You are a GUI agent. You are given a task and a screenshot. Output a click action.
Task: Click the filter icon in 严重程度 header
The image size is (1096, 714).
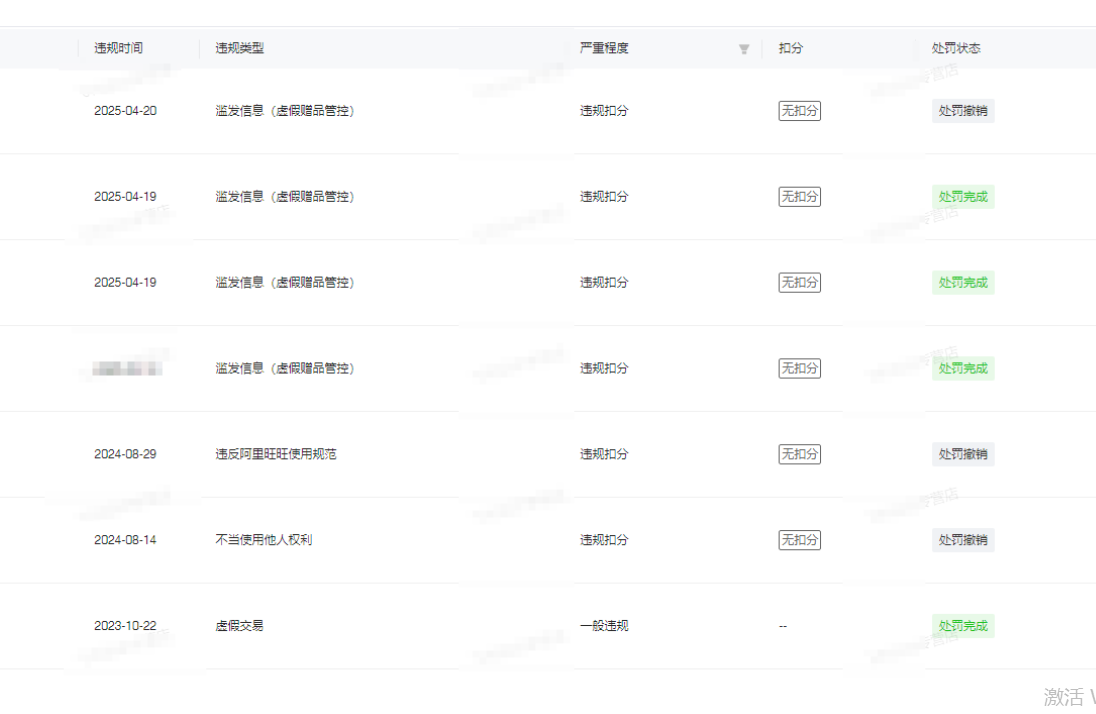pos(744,49)
